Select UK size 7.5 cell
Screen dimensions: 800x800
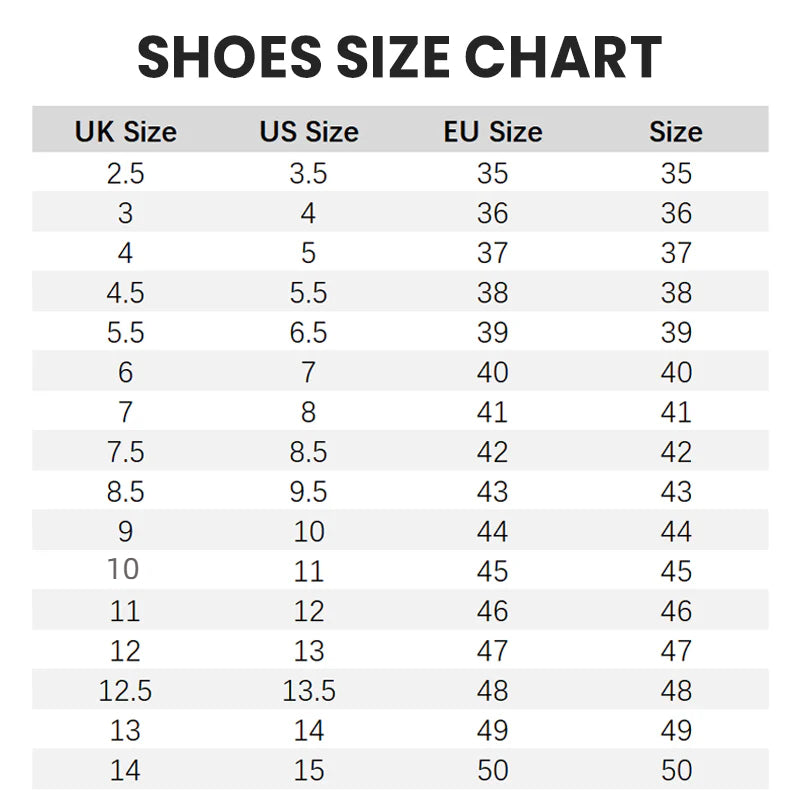pos(126,452)
